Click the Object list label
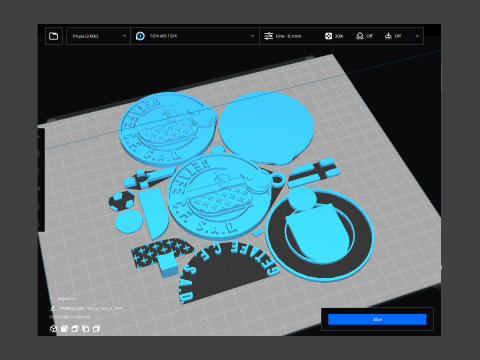Image resolution: width=480 pixels, height=360 pixels. (67, 299)
